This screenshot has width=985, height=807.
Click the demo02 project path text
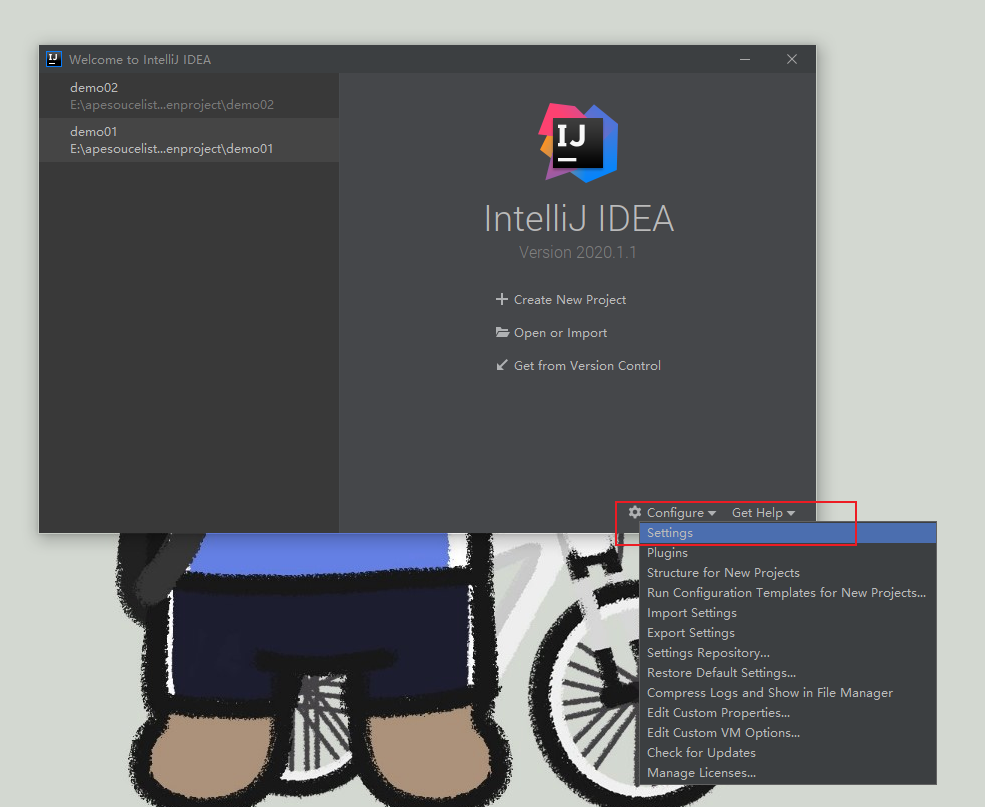[171, 105]
